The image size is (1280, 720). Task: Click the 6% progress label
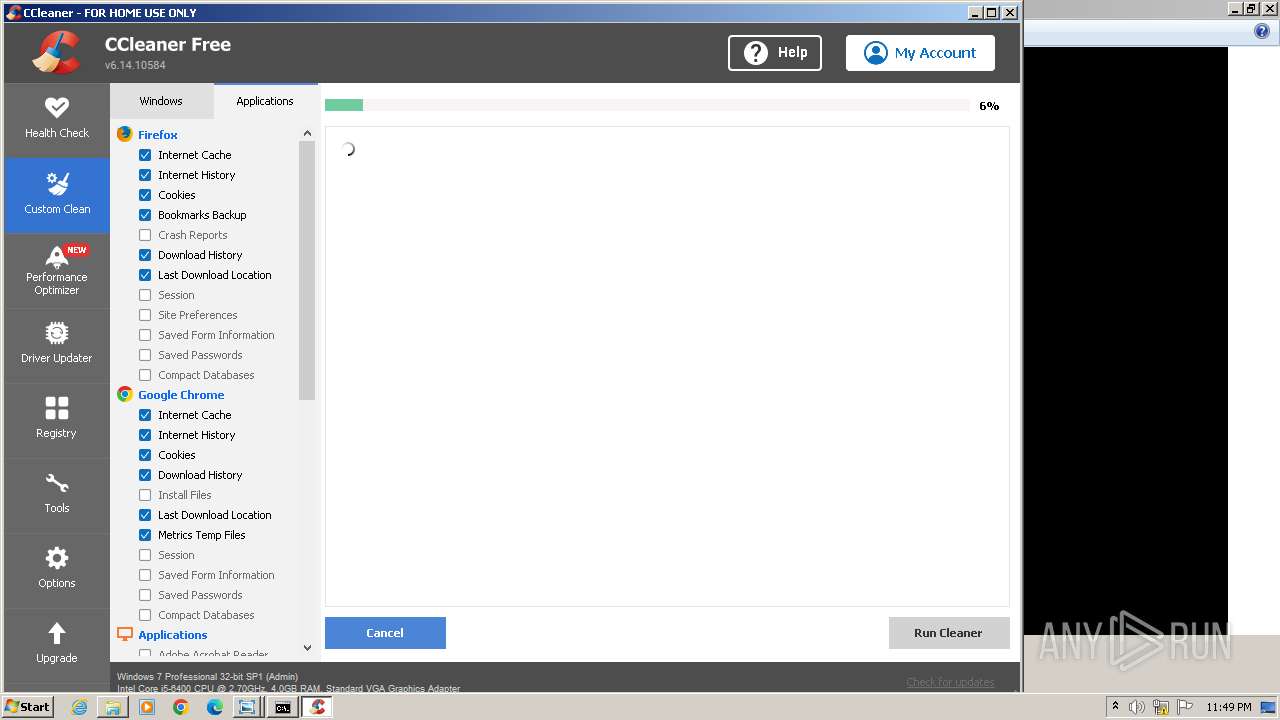coord(989,106)
